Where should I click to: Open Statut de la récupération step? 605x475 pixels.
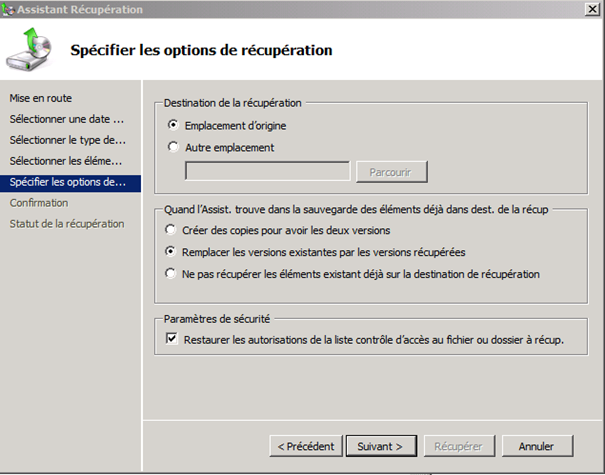pyautogui.click(x=67, y=224)
